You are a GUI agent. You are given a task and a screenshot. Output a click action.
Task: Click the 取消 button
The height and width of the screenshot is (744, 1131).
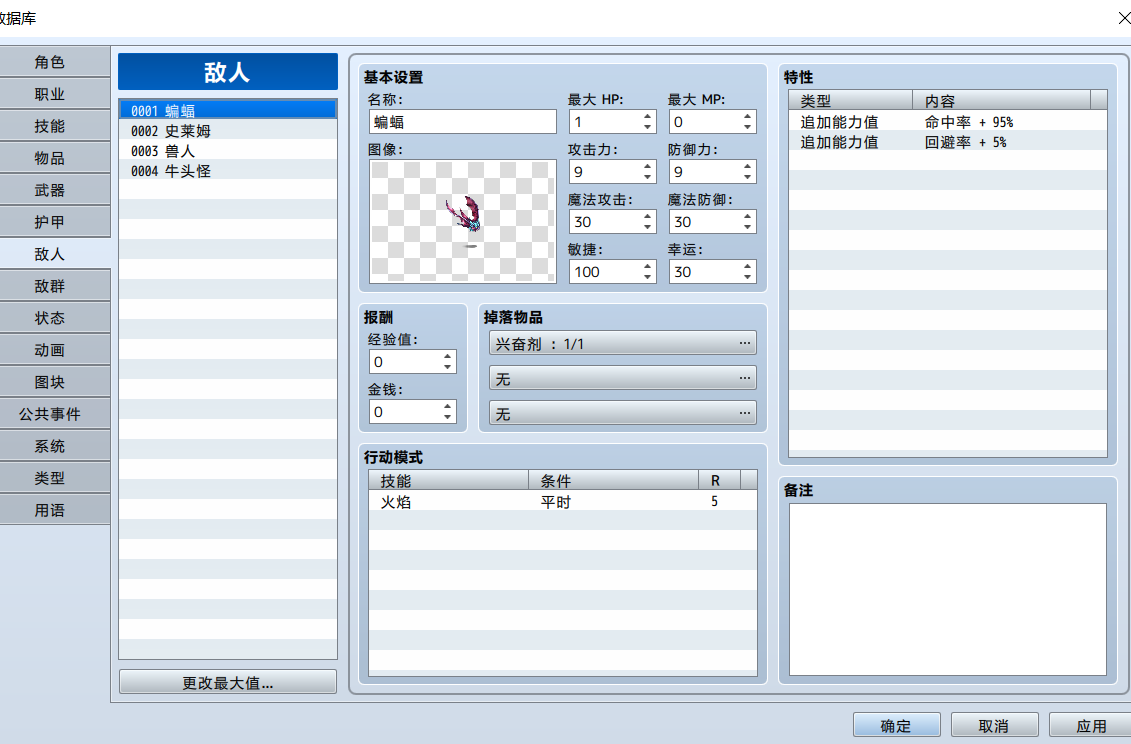(x=995, y=726)
